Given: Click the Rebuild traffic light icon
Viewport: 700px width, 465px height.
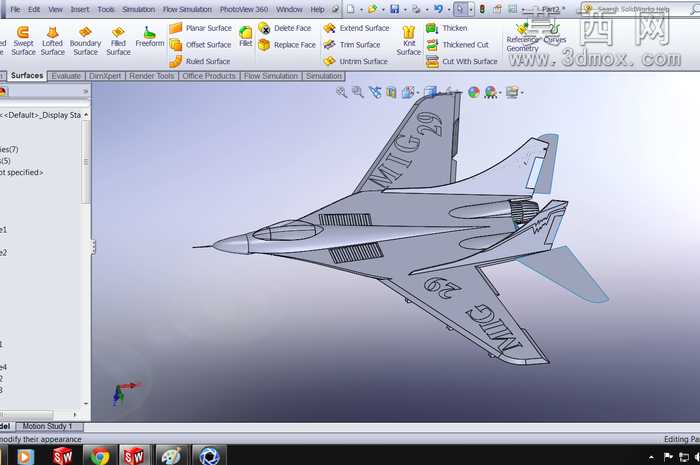Looking at the screenshot, I should (x=482, y=9).
